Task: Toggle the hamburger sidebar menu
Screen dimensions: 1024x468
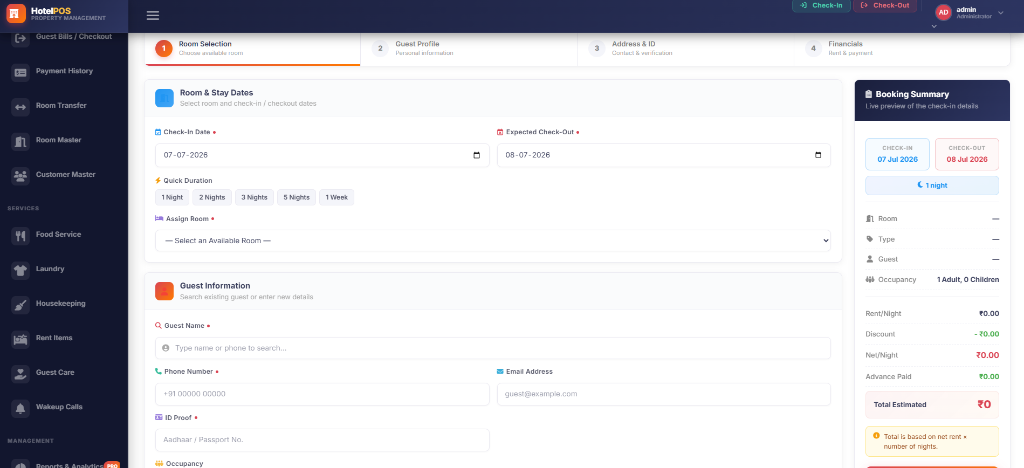Action: [x=153, y=16]
